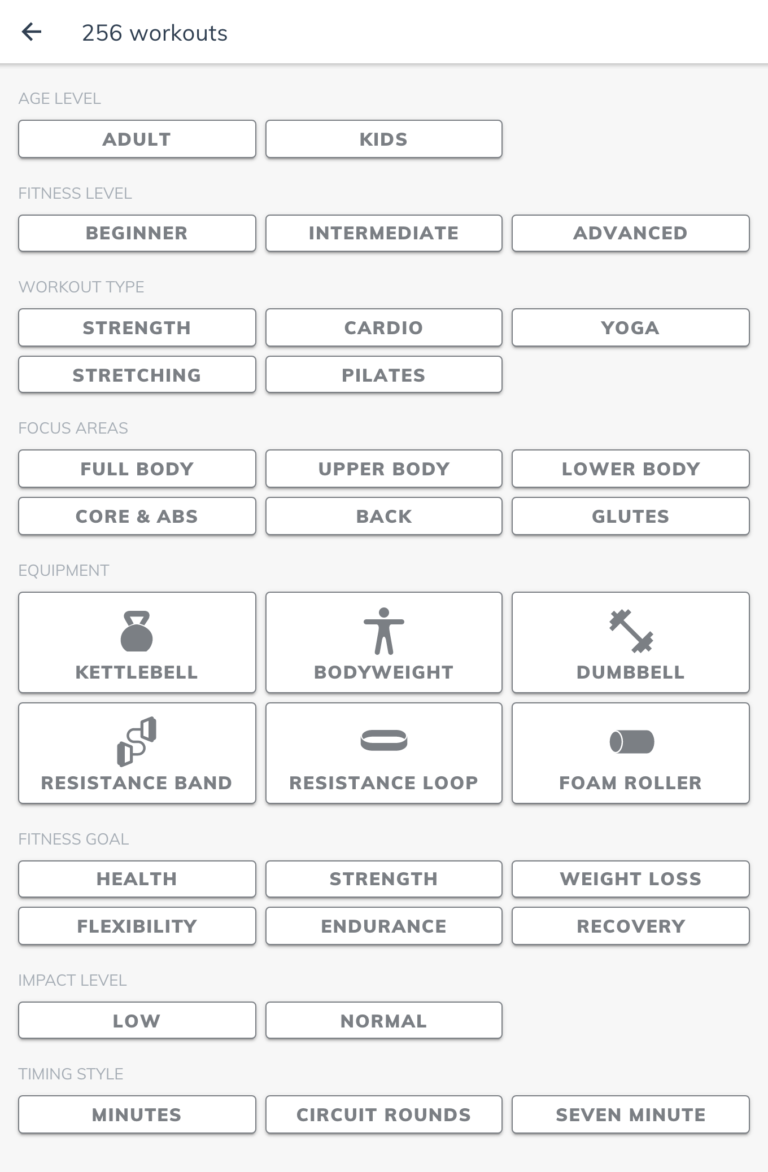Set impact level to Low
Screen dimensions: 768x1172
(137, 1020)
